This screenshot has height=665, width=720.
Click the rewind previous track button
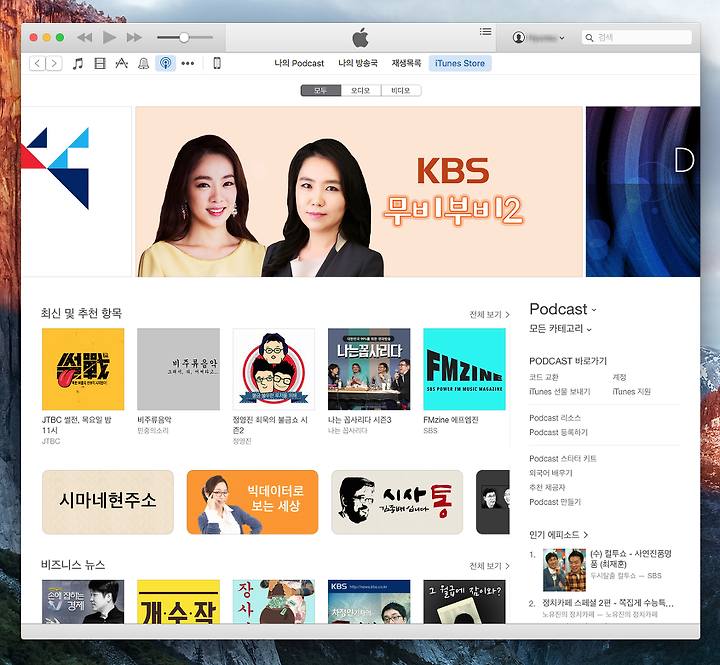[x=84, y=37]
